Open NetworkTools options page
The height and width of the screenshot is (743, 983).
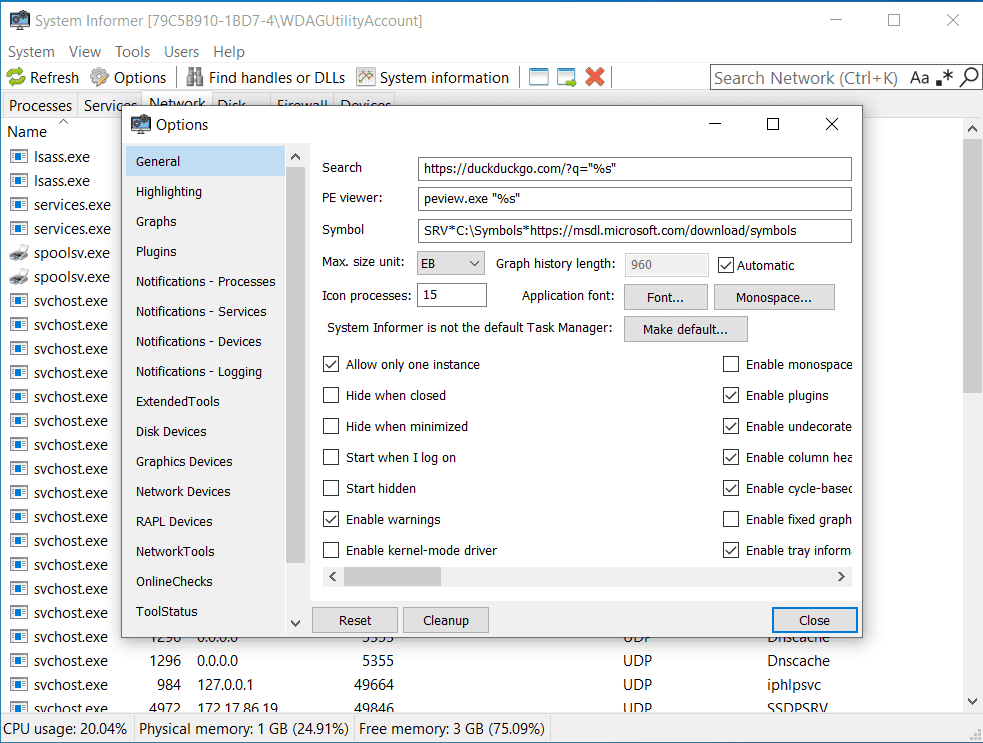206,551
